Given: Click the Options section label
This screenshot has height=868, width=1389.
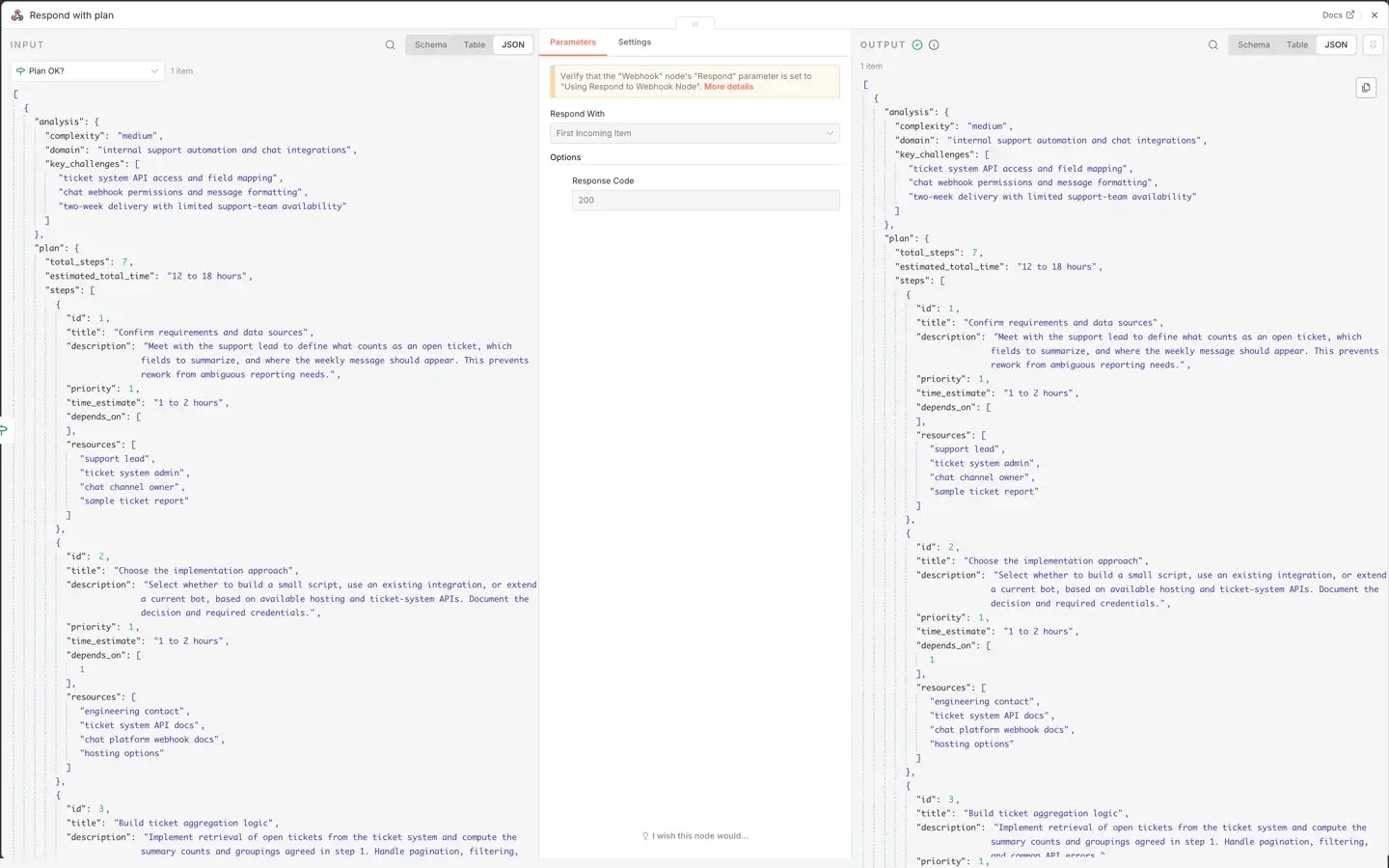Looking at the screenshot, I should [x=565, y=157].
